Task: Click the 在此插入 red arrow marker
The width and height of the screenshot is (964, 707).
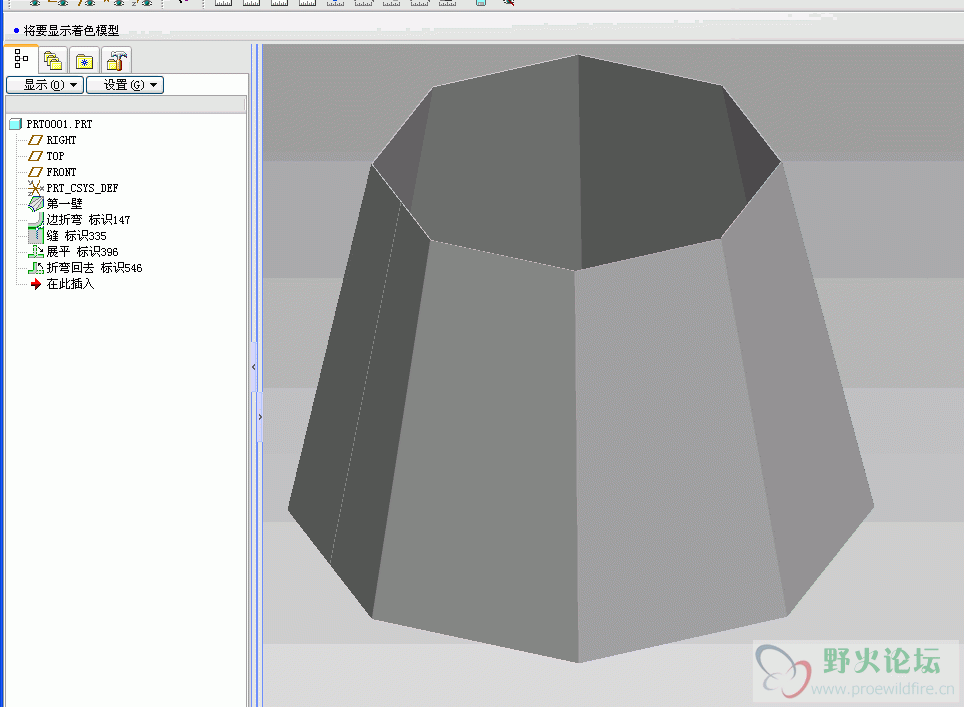Action: [36, 283]
